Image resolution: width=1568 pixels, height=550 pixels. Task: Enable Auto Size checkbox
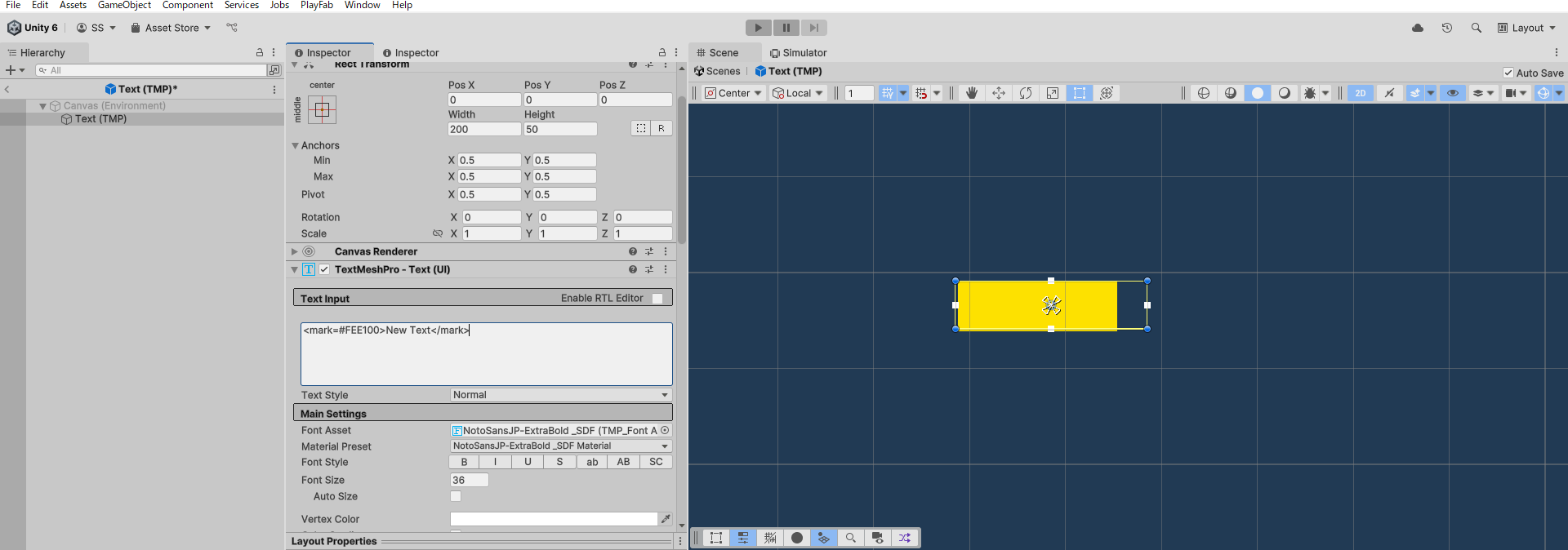click(x=456, y=496)
